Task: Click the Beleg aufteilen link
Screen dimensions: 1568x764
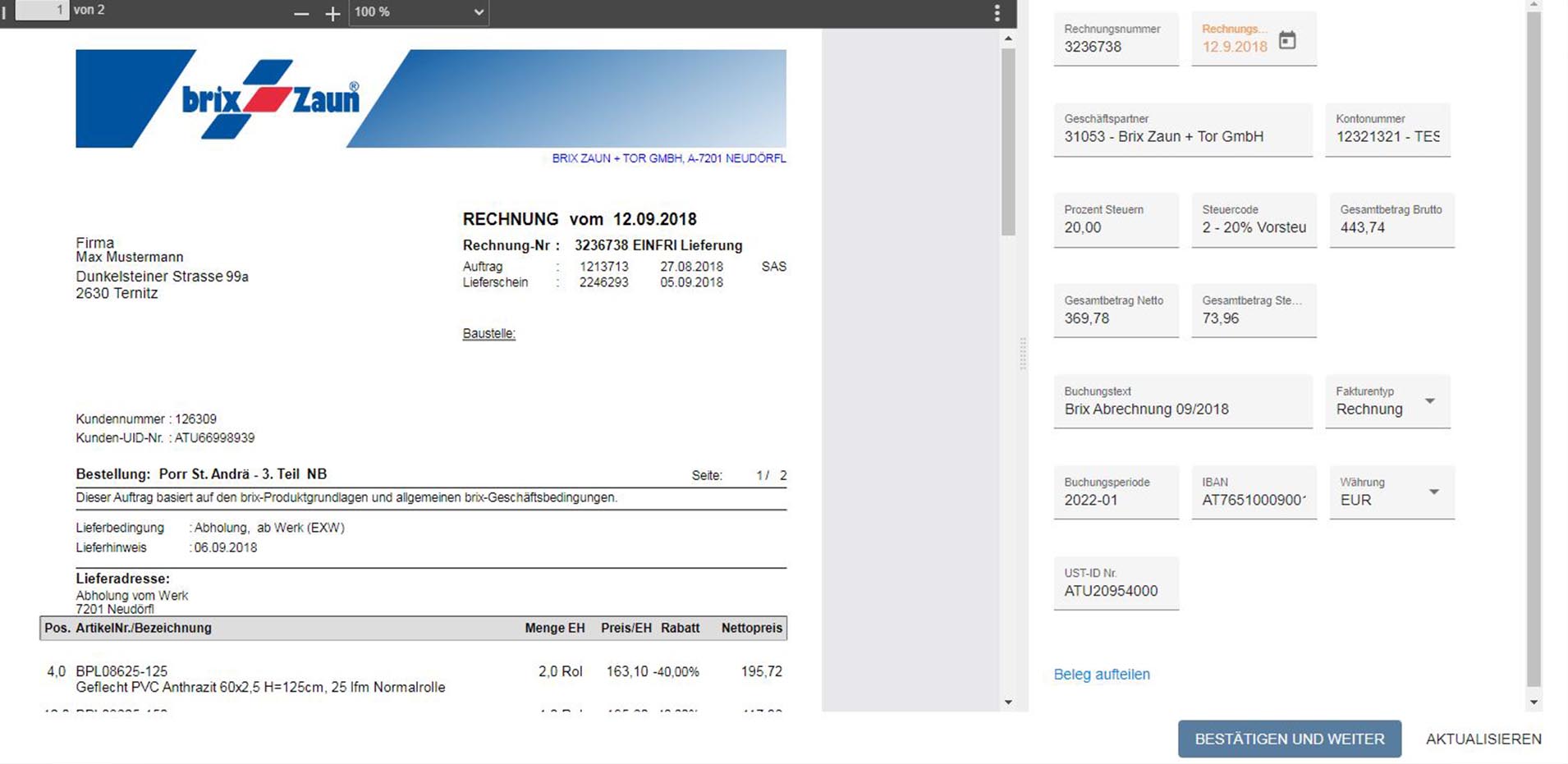Action: click(x=1102, y=675)
